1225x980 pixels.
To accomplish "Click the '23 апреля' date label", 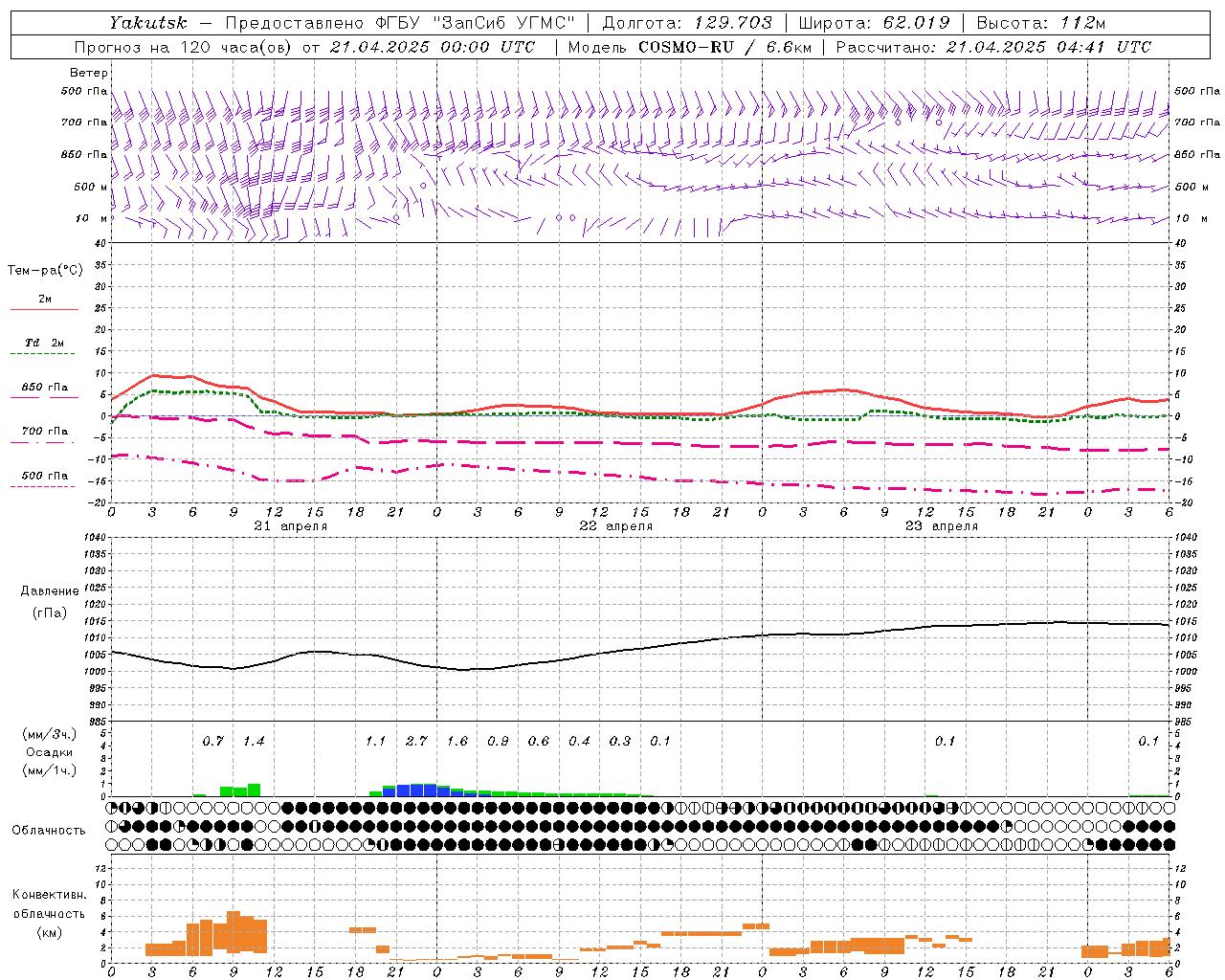I will click(942, 526).
